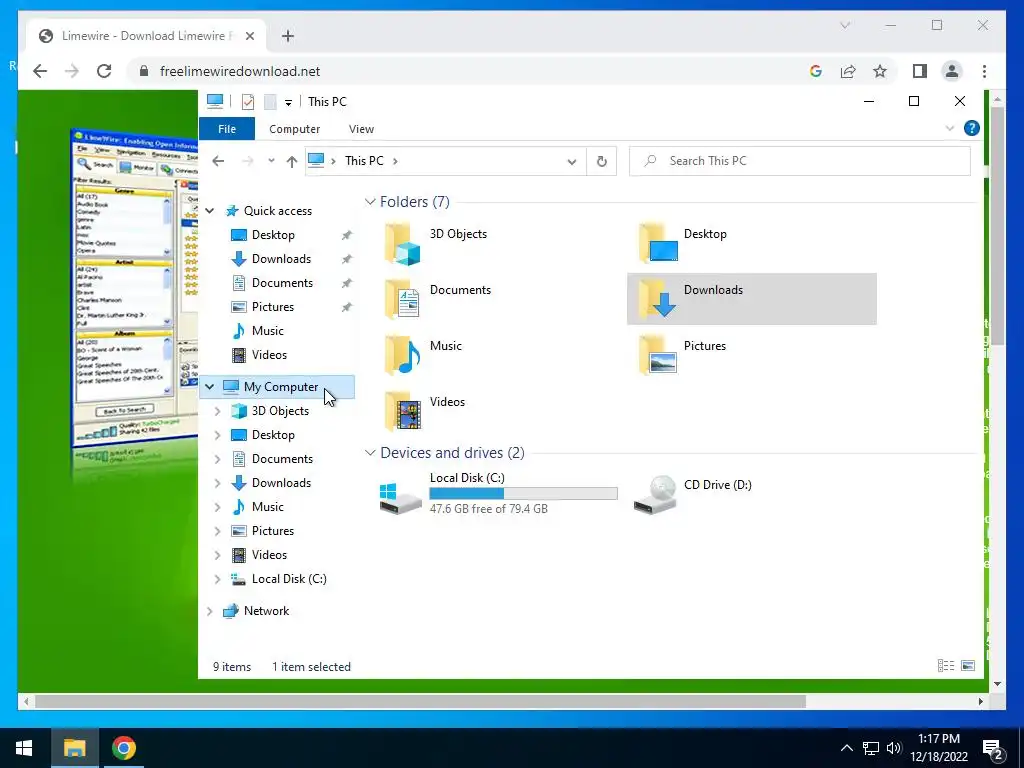
Task: Open recent locations dropdown arrow
Action: tap(271, 161)
